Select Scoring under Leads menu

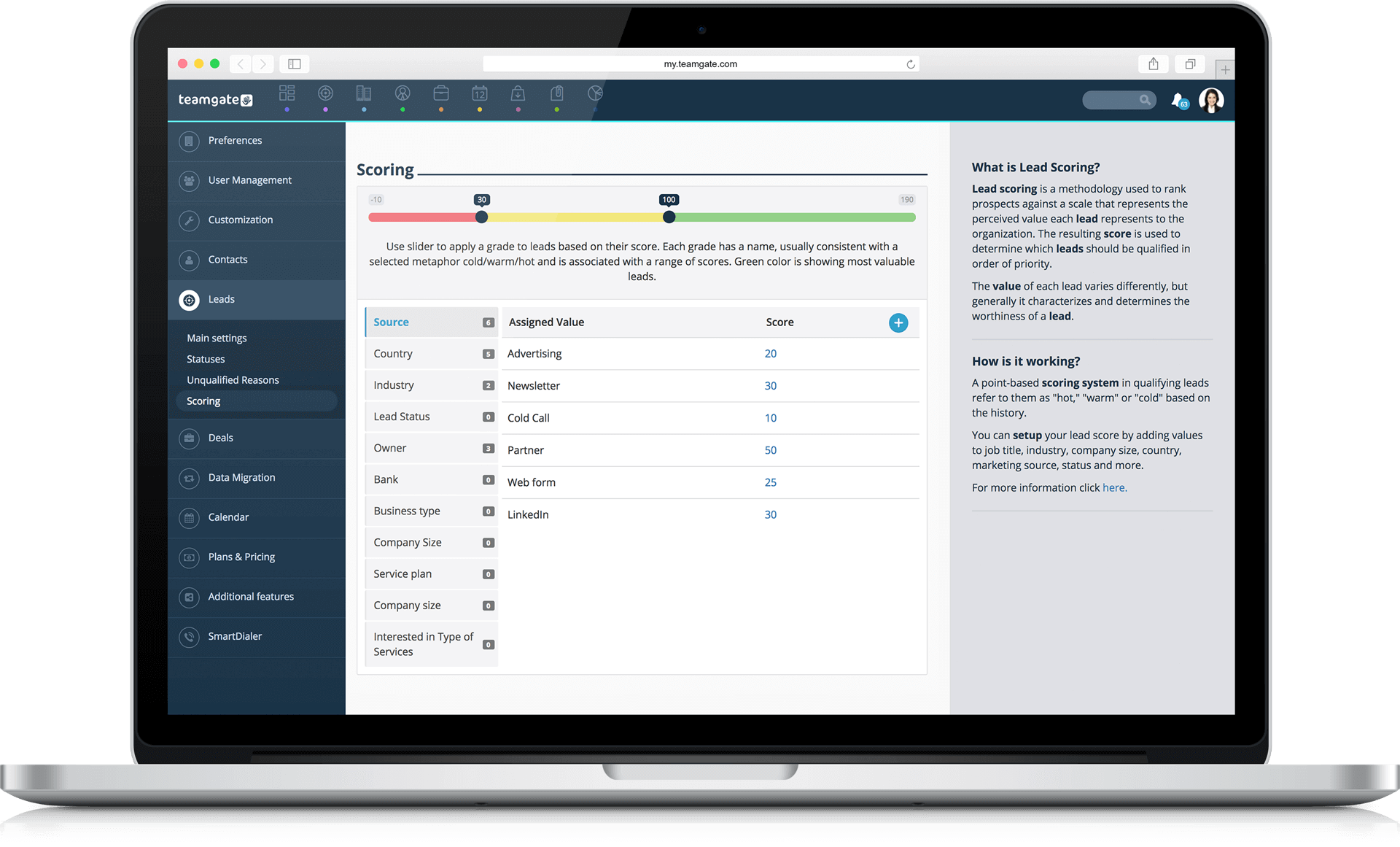203,400
